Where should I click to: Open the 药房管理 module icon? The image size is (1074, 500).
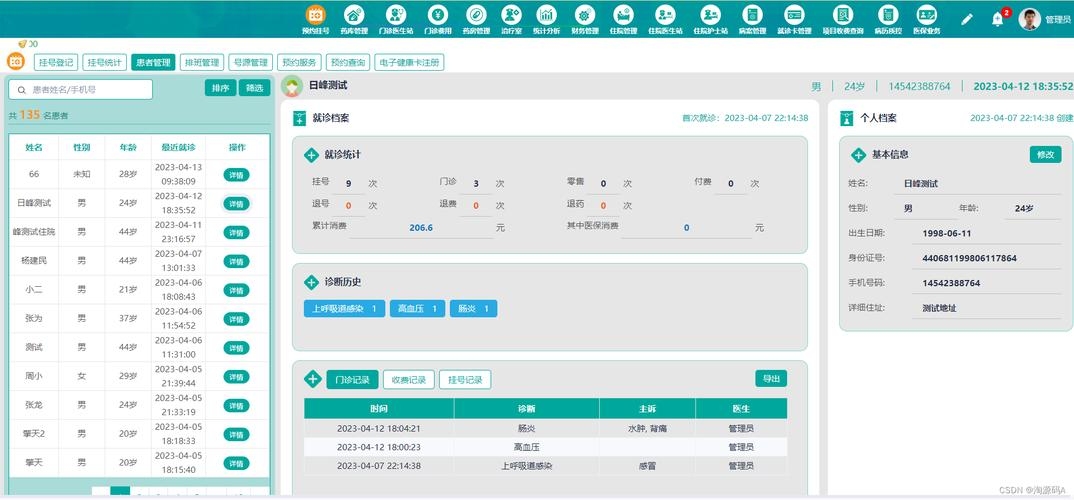click(476, 15)
